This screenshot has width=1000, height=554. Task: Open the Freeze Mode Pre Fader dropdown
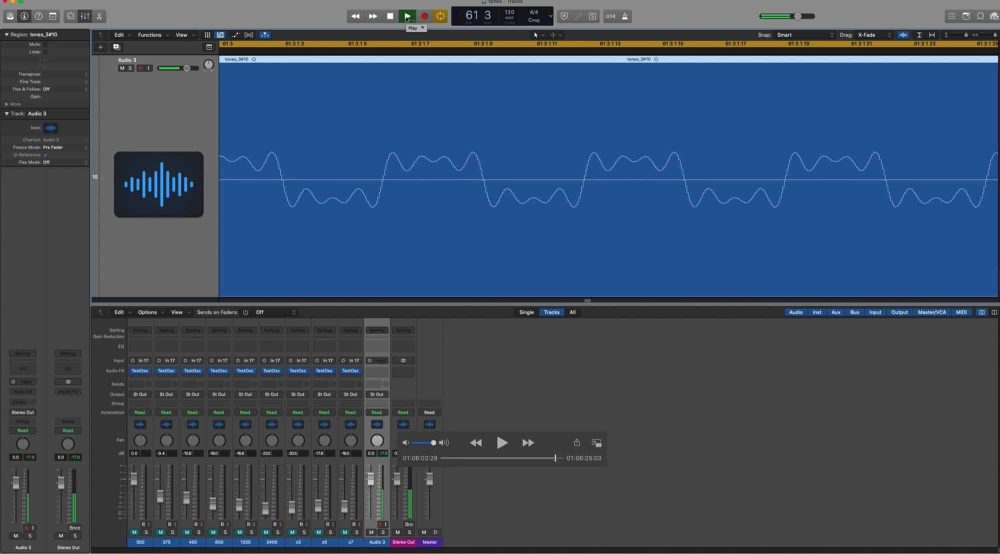tap(64, 147)
